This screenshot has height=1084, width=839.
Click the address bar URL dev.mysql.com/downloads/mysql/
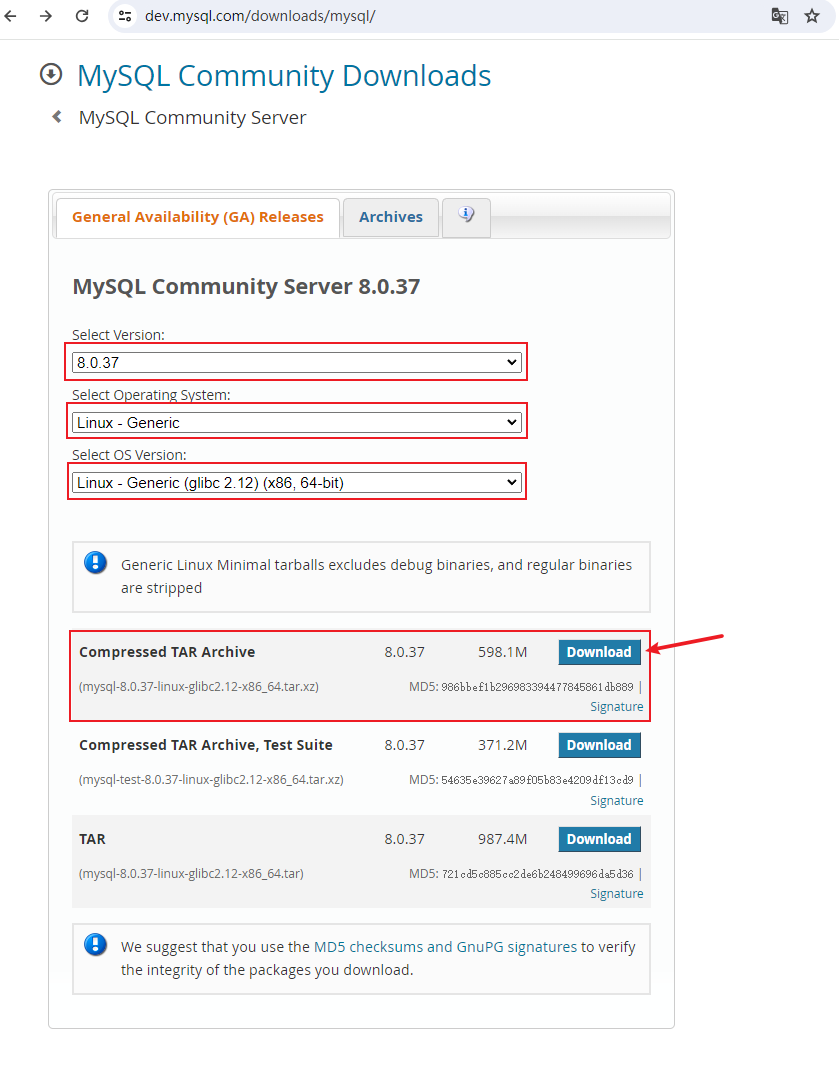tap(260, 16)
